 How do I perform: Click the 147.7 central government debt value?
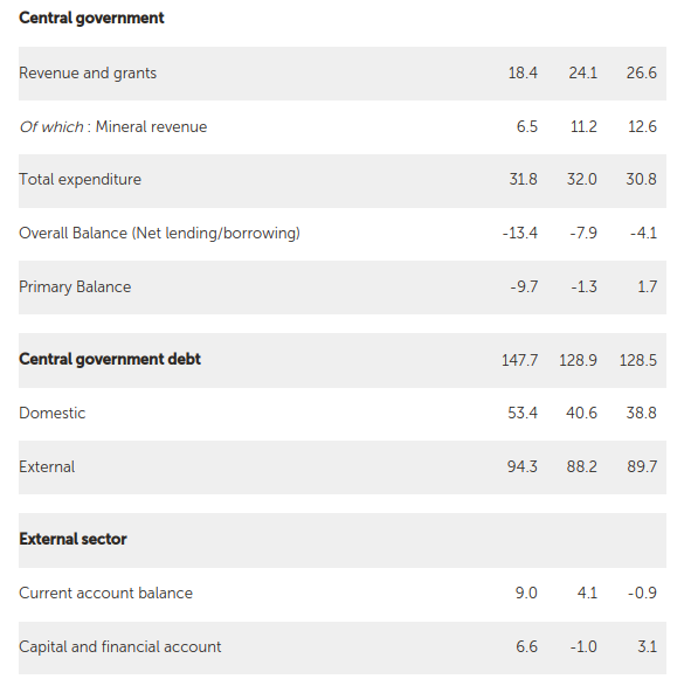519,360
